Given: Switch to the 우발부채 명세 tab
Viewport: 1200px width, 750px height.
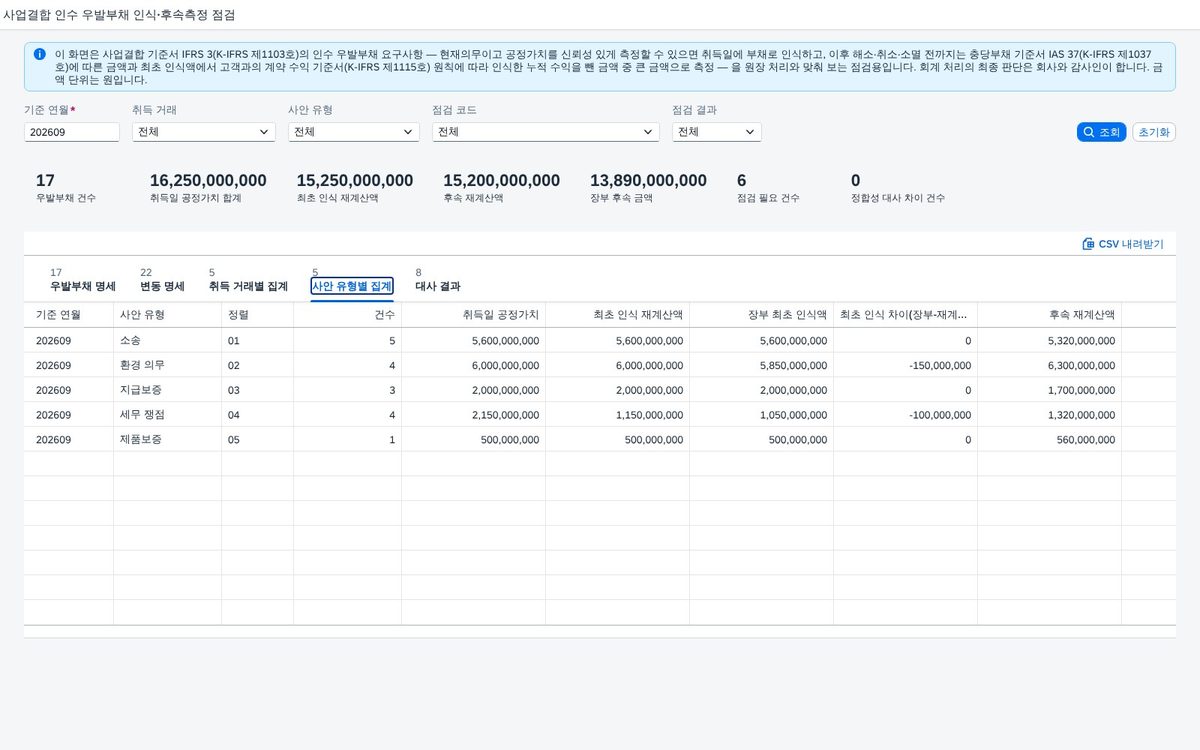Looking at the screenshot, I should pyautogui.click(x=83, y=286).
